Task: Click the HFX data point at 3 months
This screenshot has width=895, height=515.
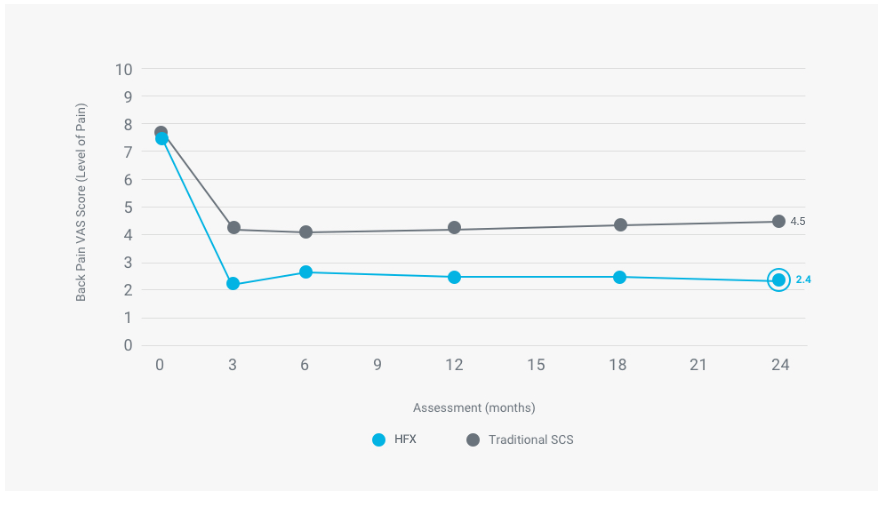Action: click(233, 284)
